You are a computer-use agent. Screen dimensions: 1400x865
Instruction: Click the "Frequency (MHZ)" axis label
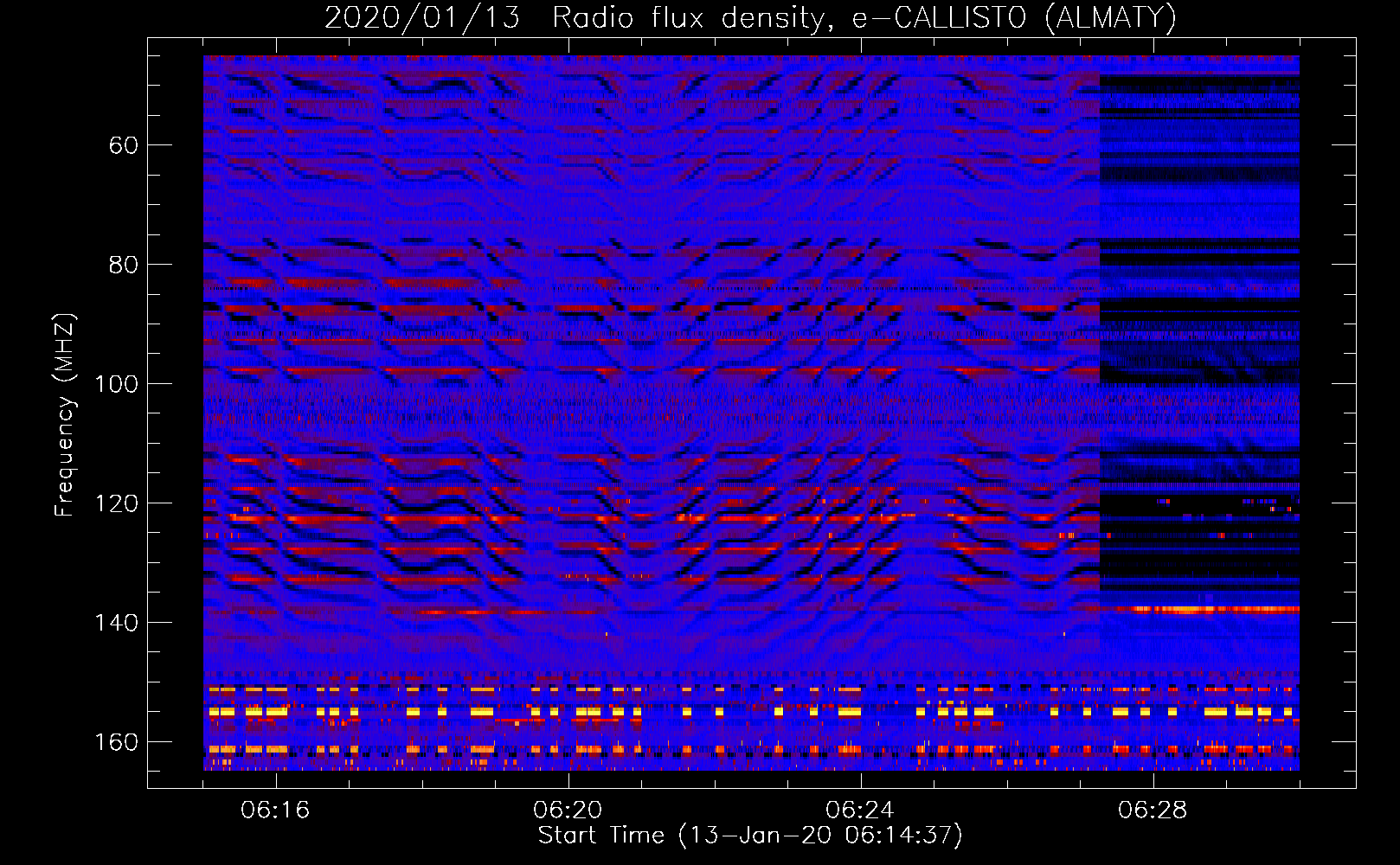pyautogui.click(x=65, y=415)
